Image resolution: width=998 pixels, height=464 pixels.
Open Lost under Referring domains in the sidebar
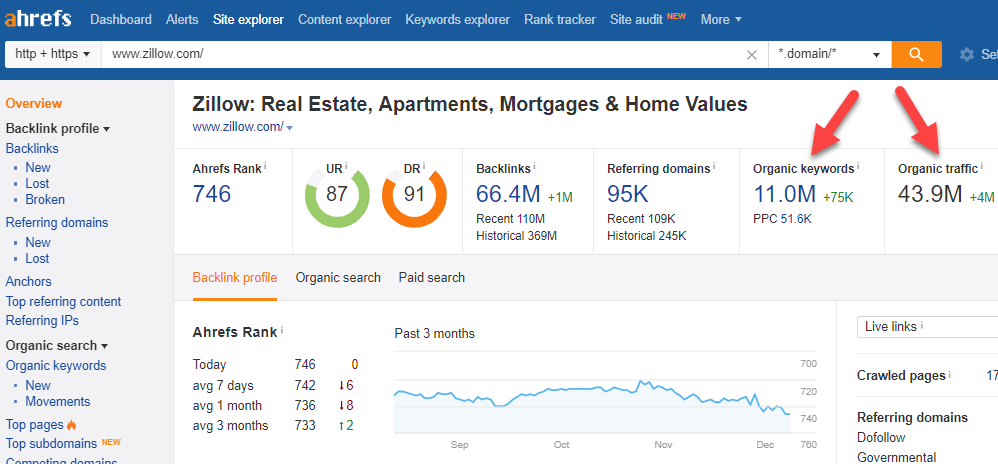coord(37,258)
